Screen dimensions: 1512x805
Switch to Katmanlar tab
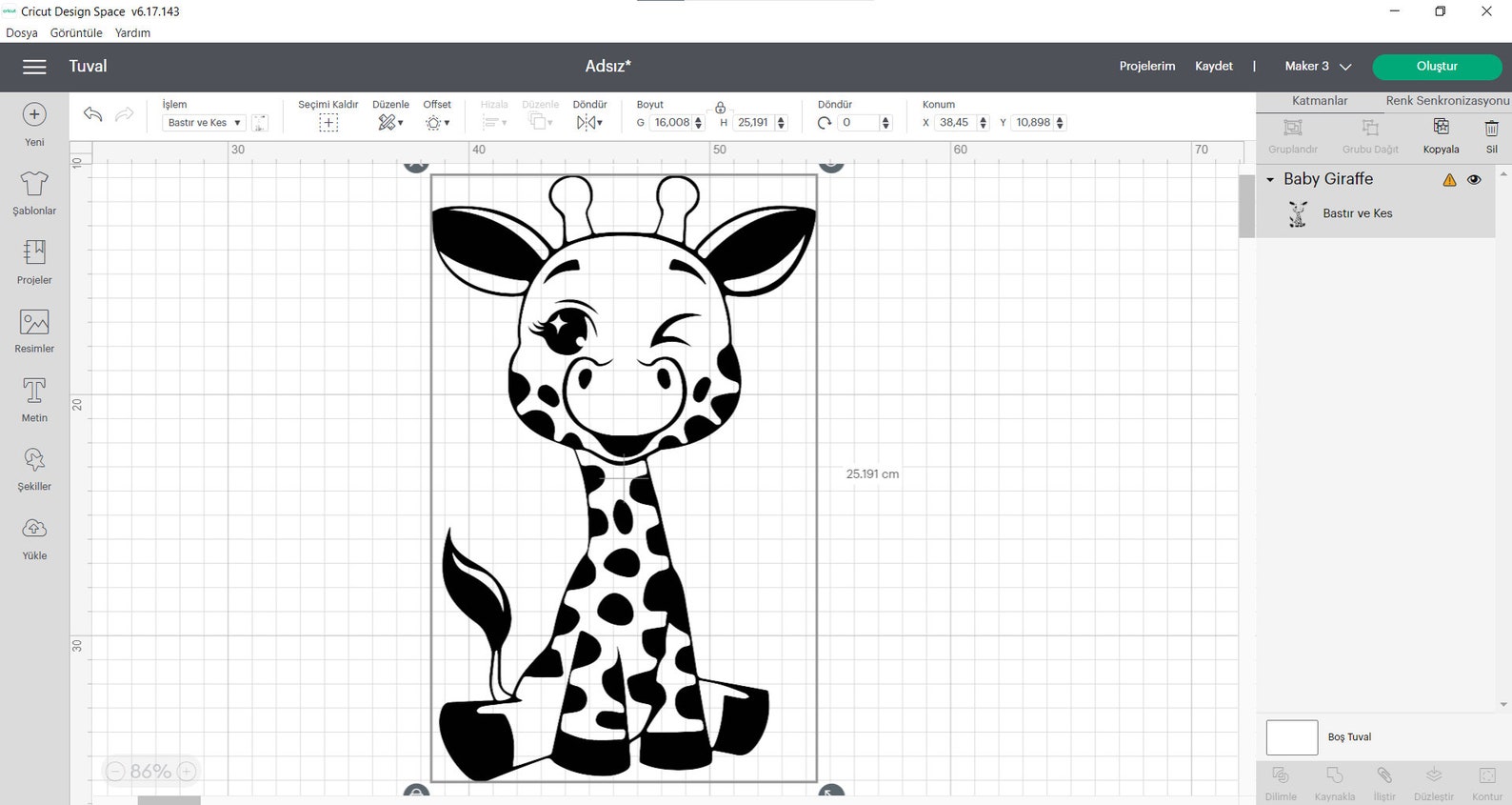tap(1320, 101)
